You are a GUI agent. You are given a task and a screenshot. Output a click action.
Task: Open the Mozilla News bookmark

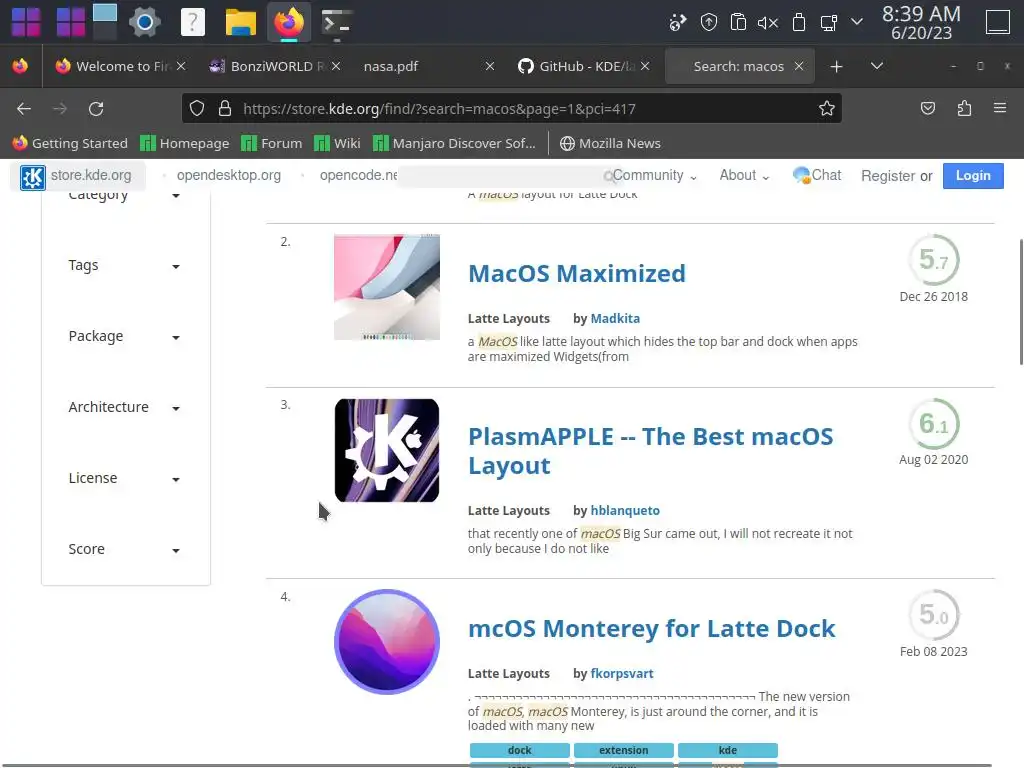[611, 144]
